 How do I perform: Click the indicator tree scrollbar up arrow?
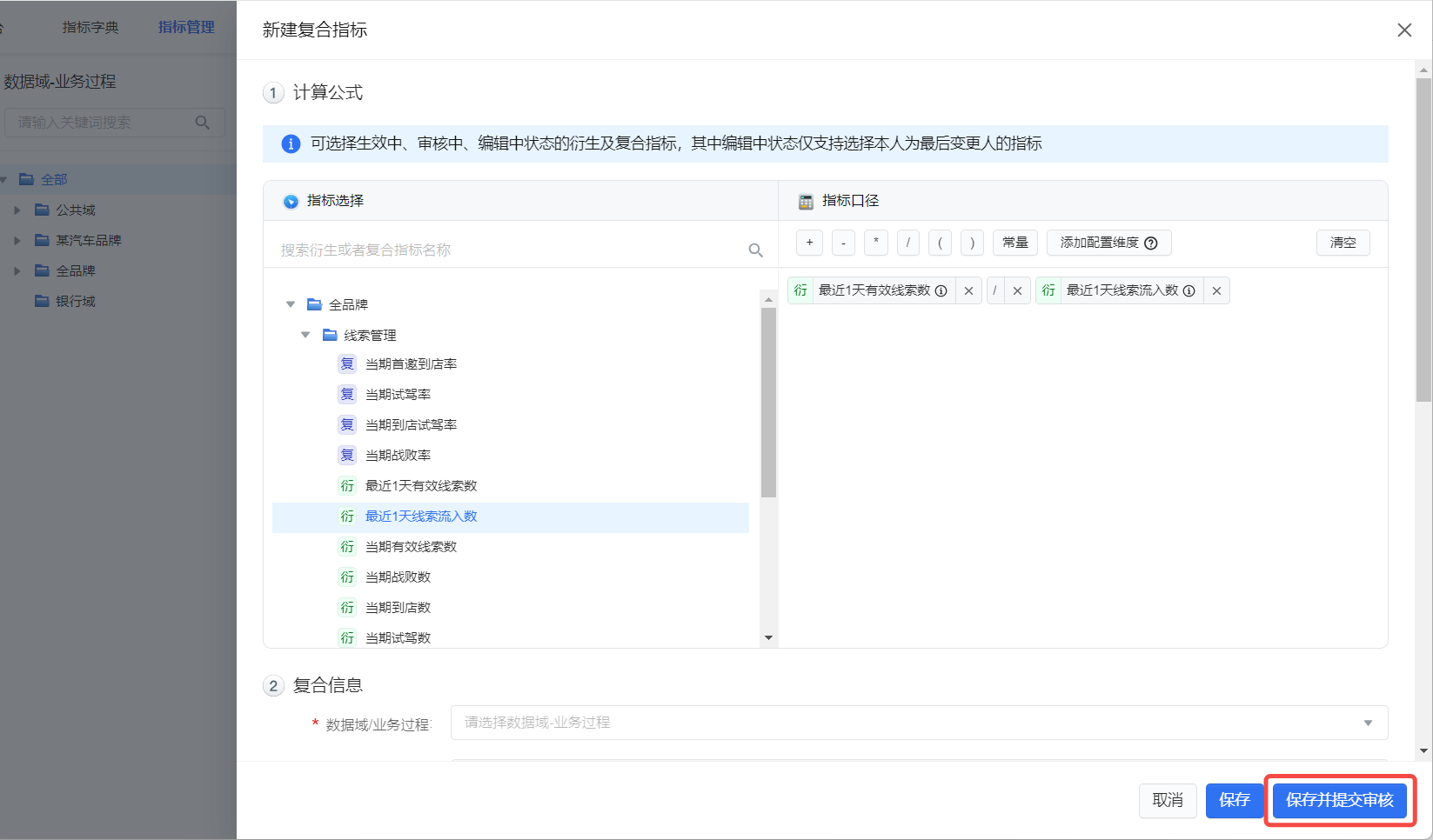(x=768, y=299)
